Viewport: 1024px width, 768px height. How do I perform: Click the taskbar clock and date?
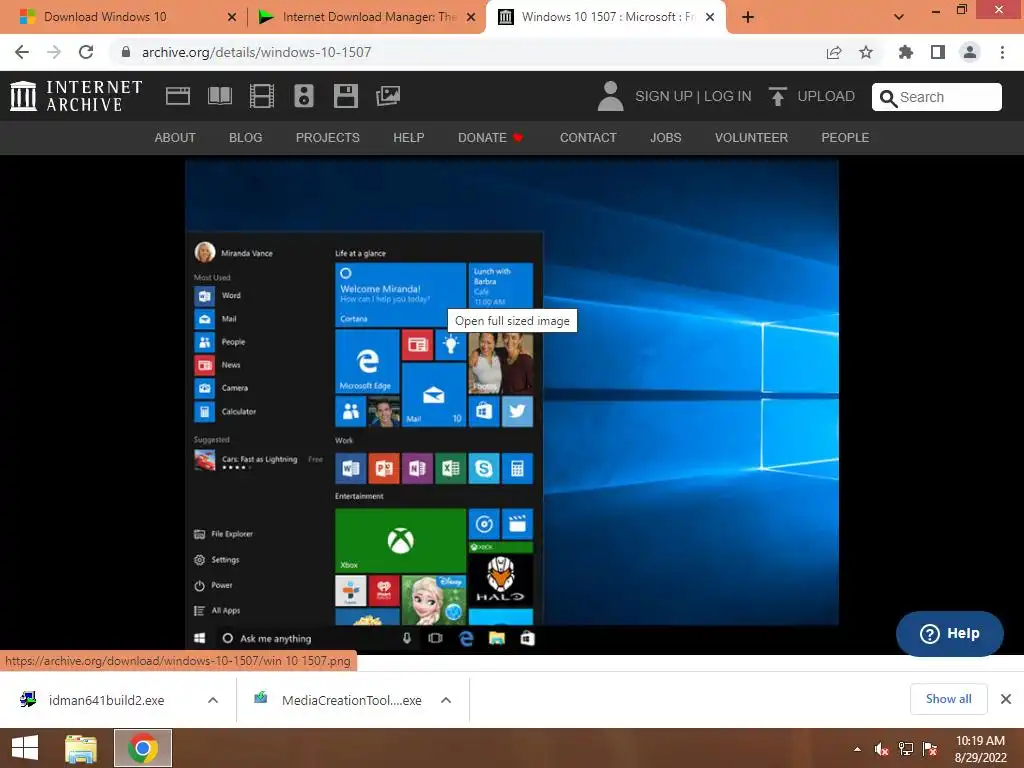(x=980, y=749)
